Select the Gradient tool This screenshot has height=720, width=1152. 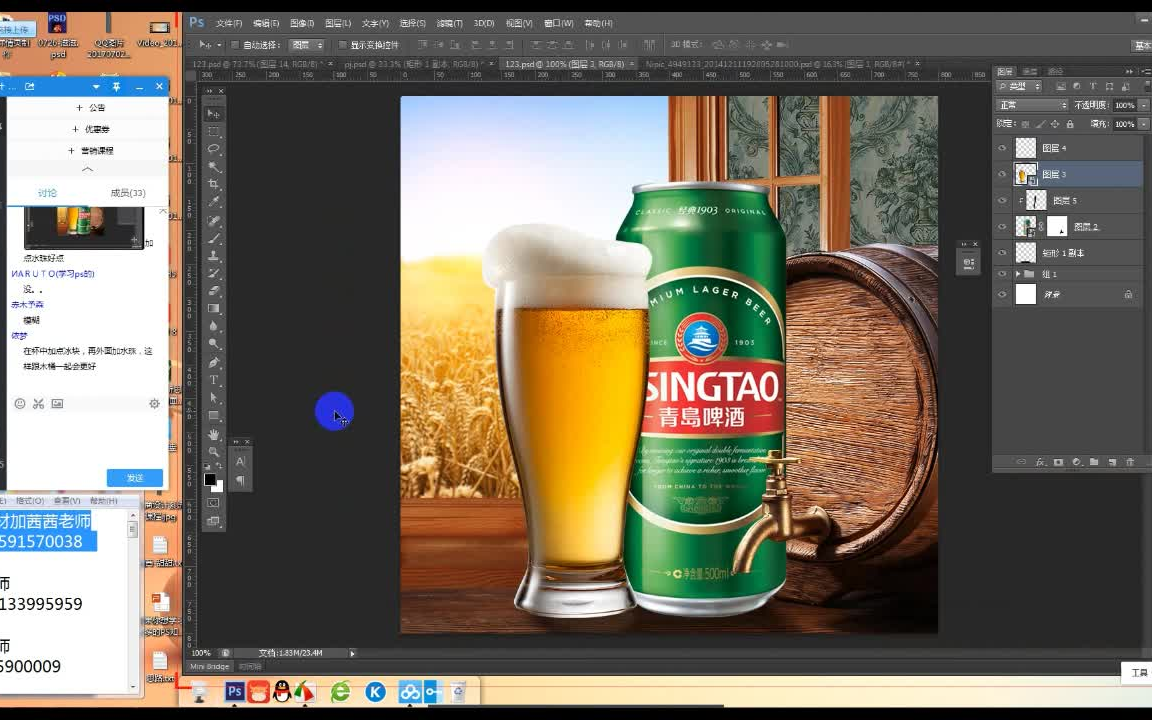click(214, 309)
